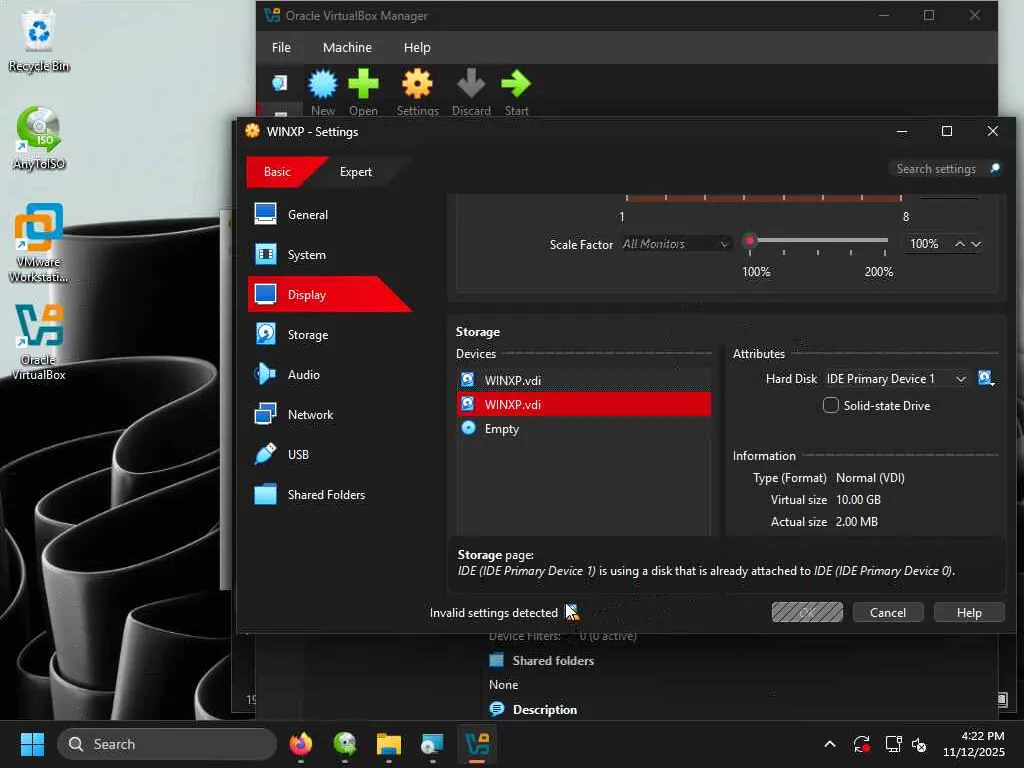1024x768 pixels.
Task: Select Display settings category
Action: 330,295
